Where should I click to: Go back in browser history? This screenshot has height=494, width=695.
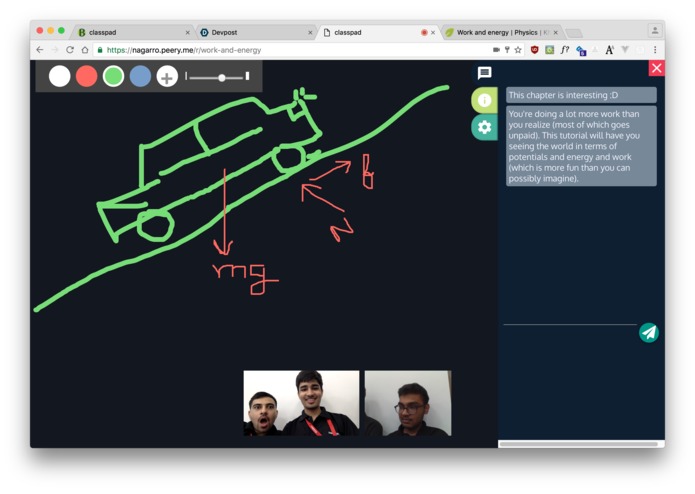[40, 50]
